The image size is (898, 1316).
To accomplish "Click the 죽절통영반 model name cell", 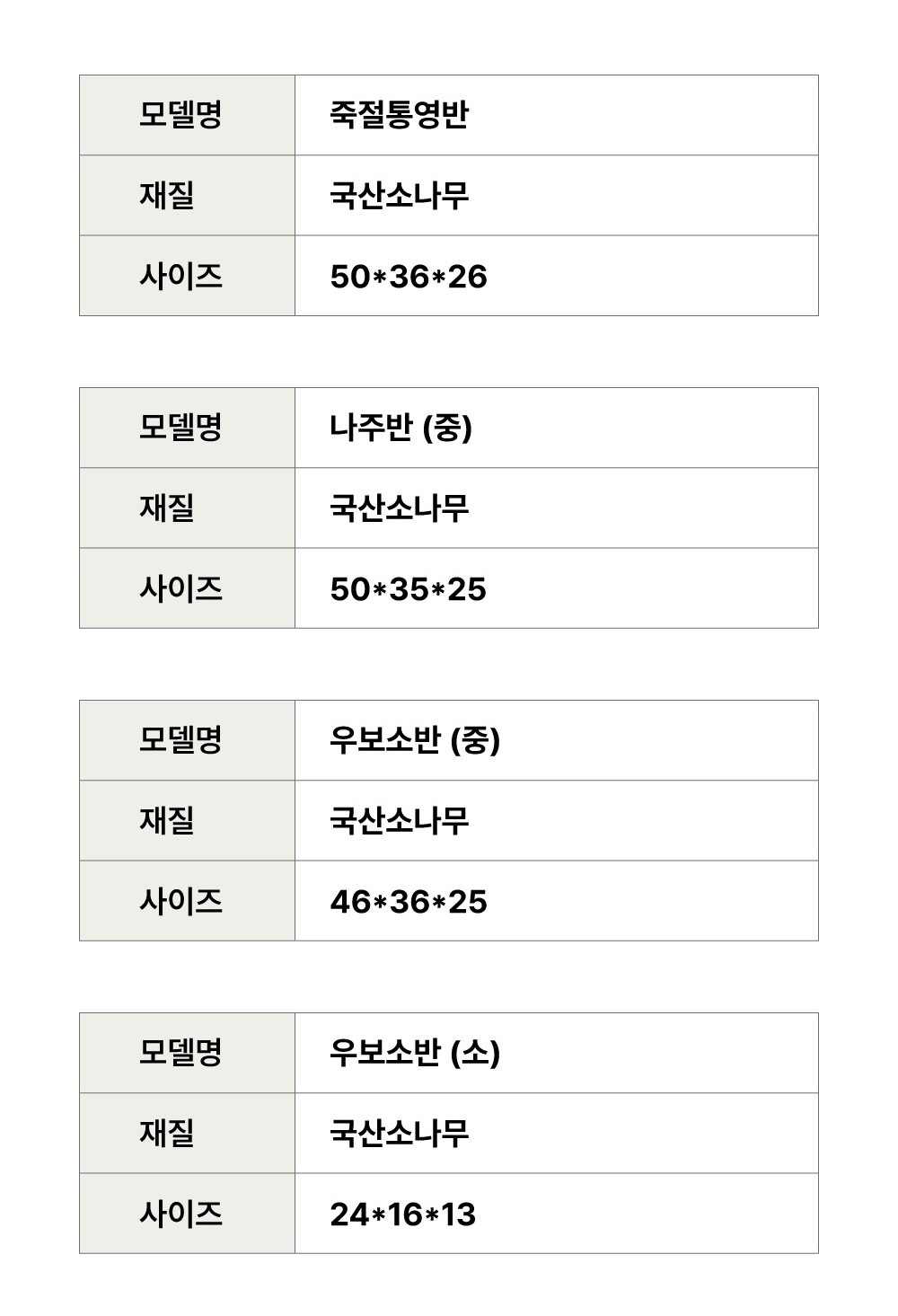I will point(399,115).
